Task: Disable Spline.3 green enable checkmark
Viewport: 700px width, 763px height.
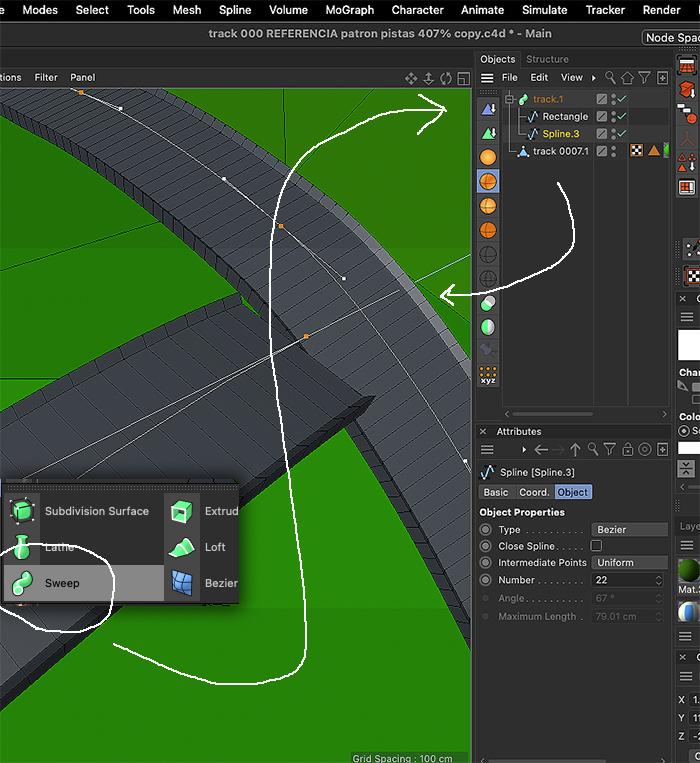Action: [622, 133]
